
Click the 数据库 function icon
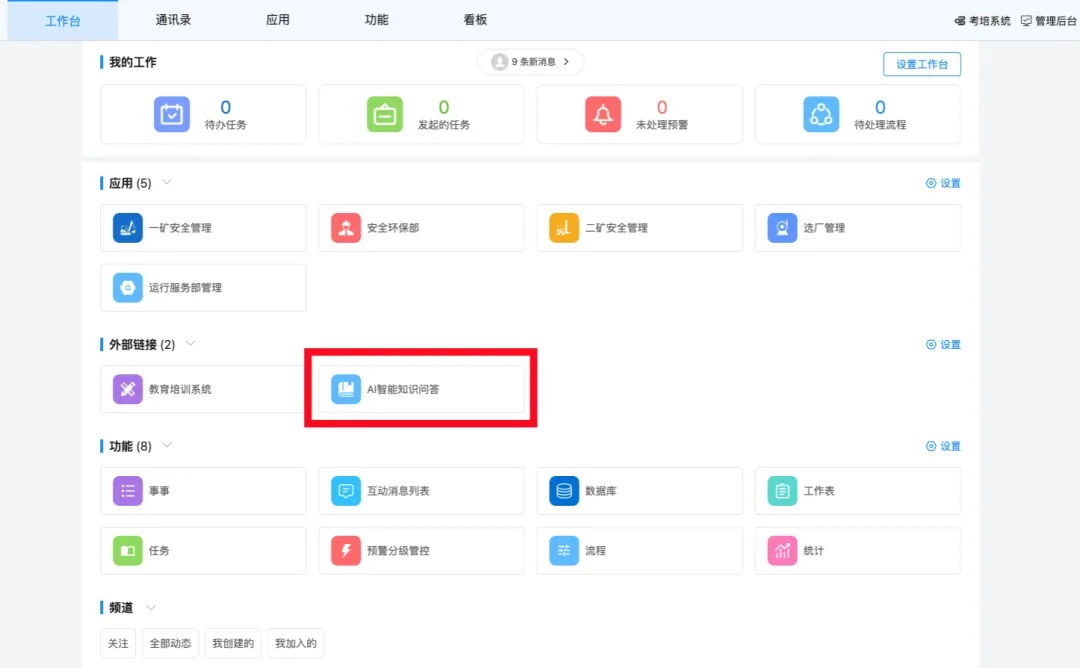coord(564,491)
